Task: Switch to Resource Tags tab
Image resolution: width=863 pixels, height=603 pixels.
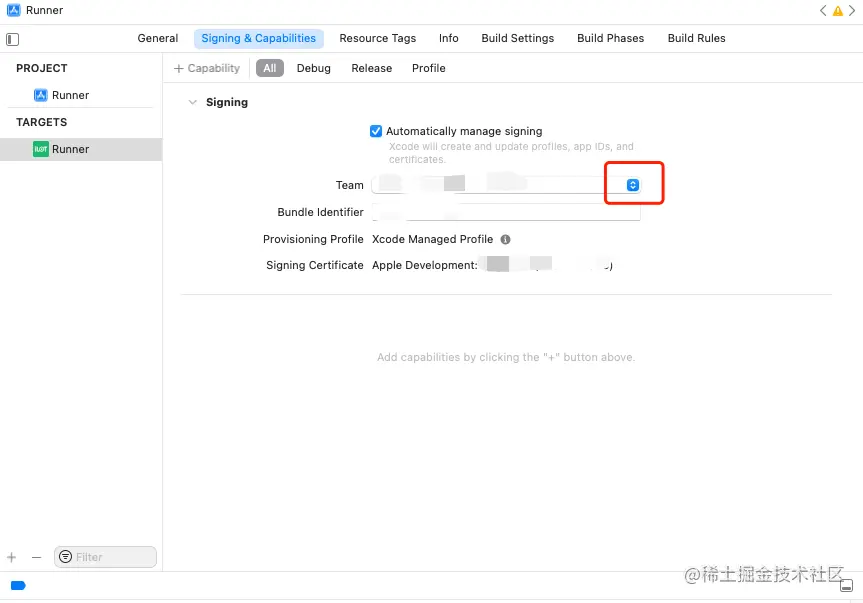Action: pyautogui.click(x=378, y=38)
